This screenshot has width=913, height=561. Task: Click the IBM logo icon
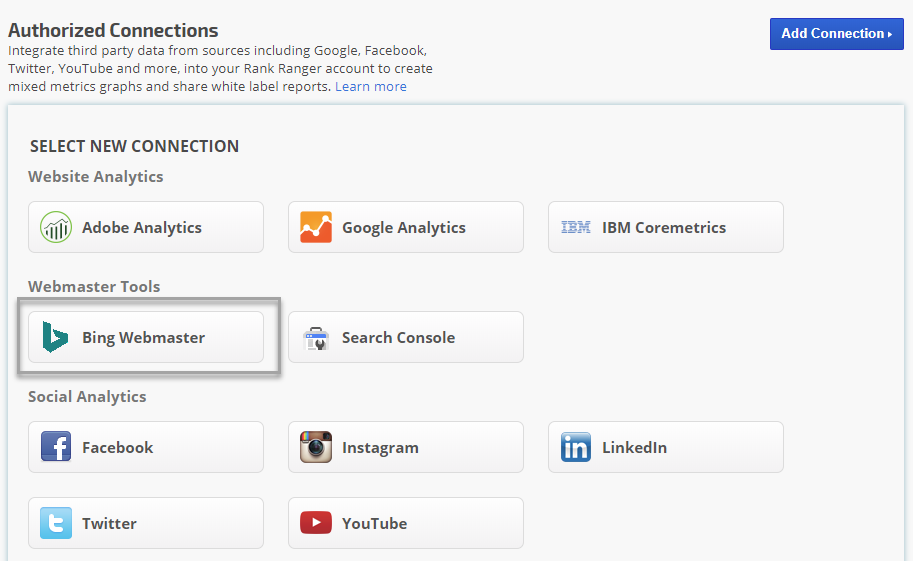point(576,227)
